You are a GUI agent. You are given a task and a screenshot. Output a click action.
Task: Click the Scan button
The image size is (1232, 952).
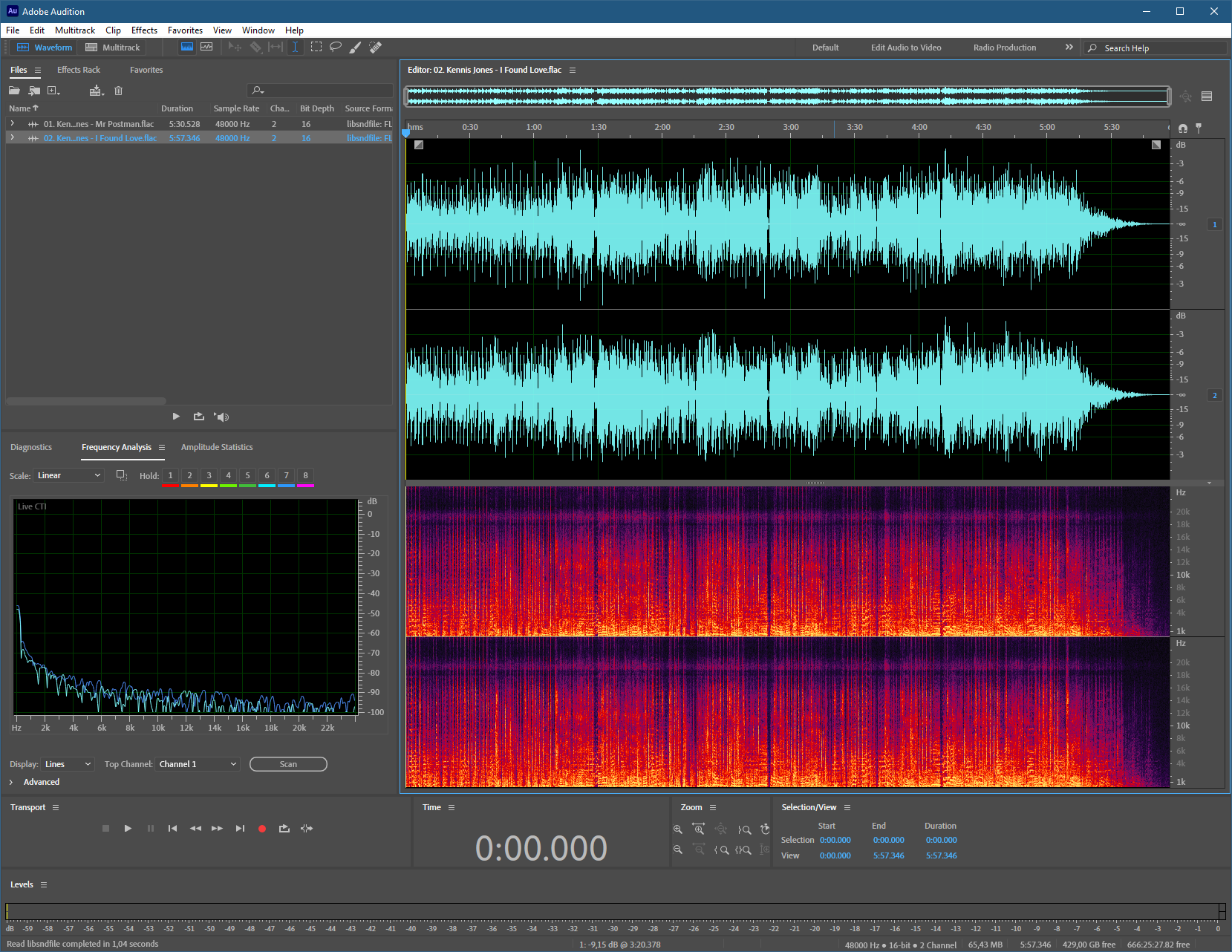click(x=288, y=764)
